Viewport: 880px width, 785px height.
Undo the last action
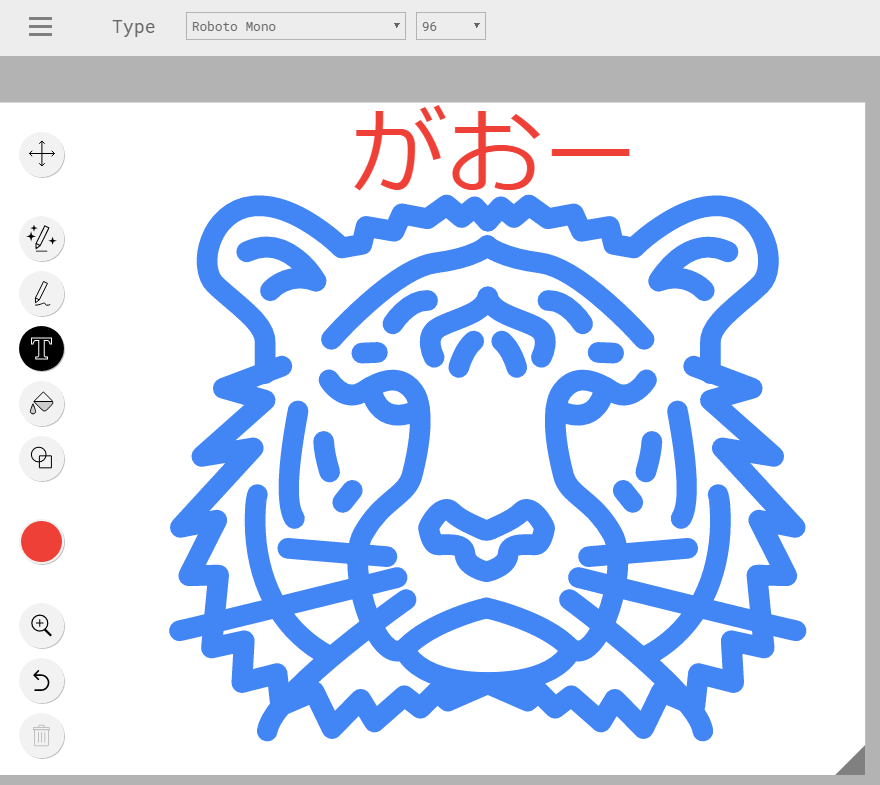(x=42, y=681)
